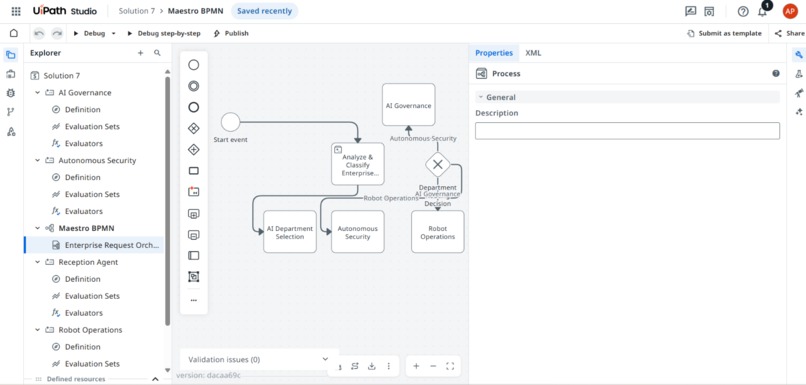Switch to the XML tab
Screen dimensions: 806x385
click(533, 53)
